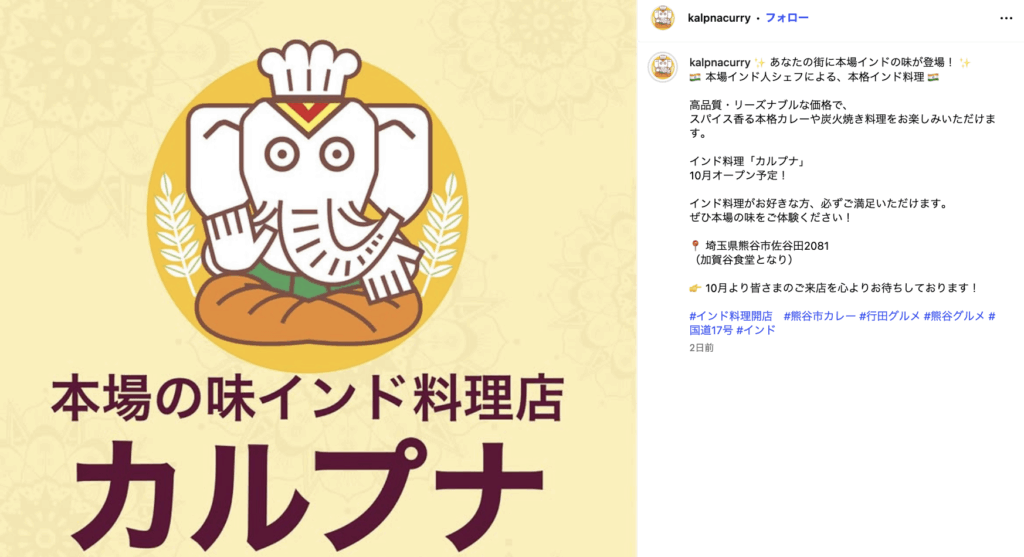Open hashtag #熊谷グルメ
Screen dimensions: 1024x557
pos(953,316)
